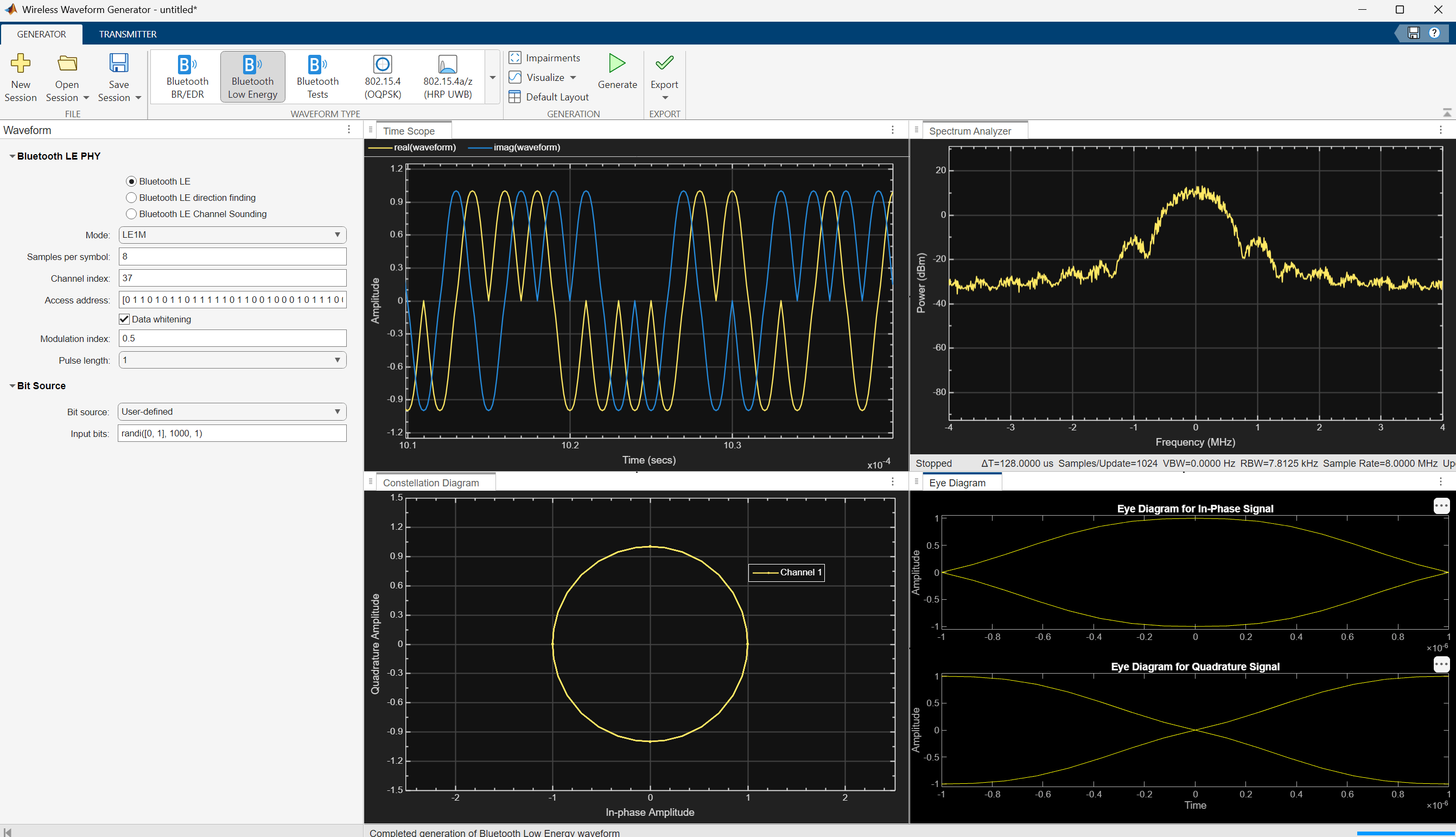Open the Eye Diagram panel actions menu
The image size is (1456, 837).
1440,481
